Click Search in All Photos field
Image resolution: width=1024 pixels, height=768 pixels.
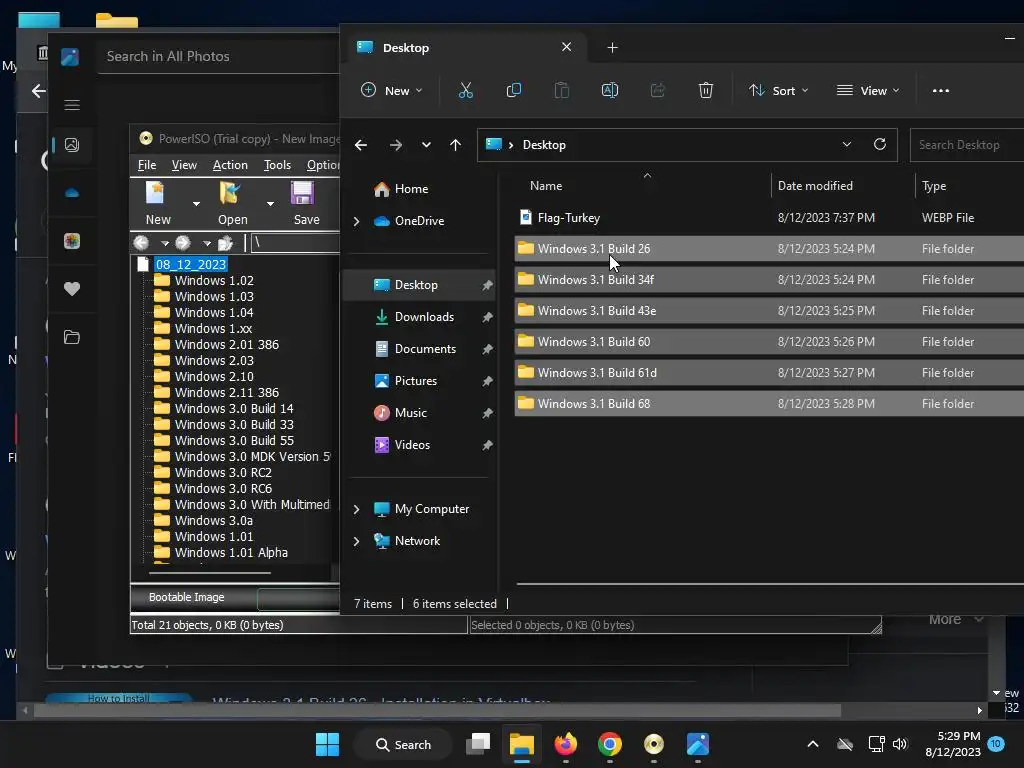pos(219,56)
